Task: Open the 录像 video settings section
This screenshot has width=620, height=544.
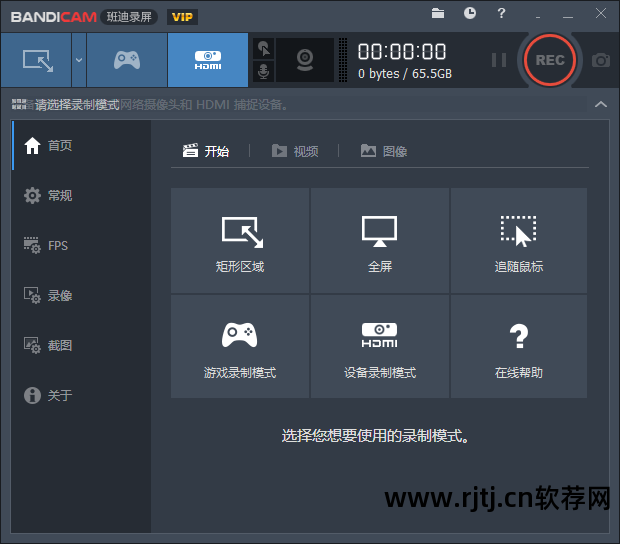Action: pos(81,295)
